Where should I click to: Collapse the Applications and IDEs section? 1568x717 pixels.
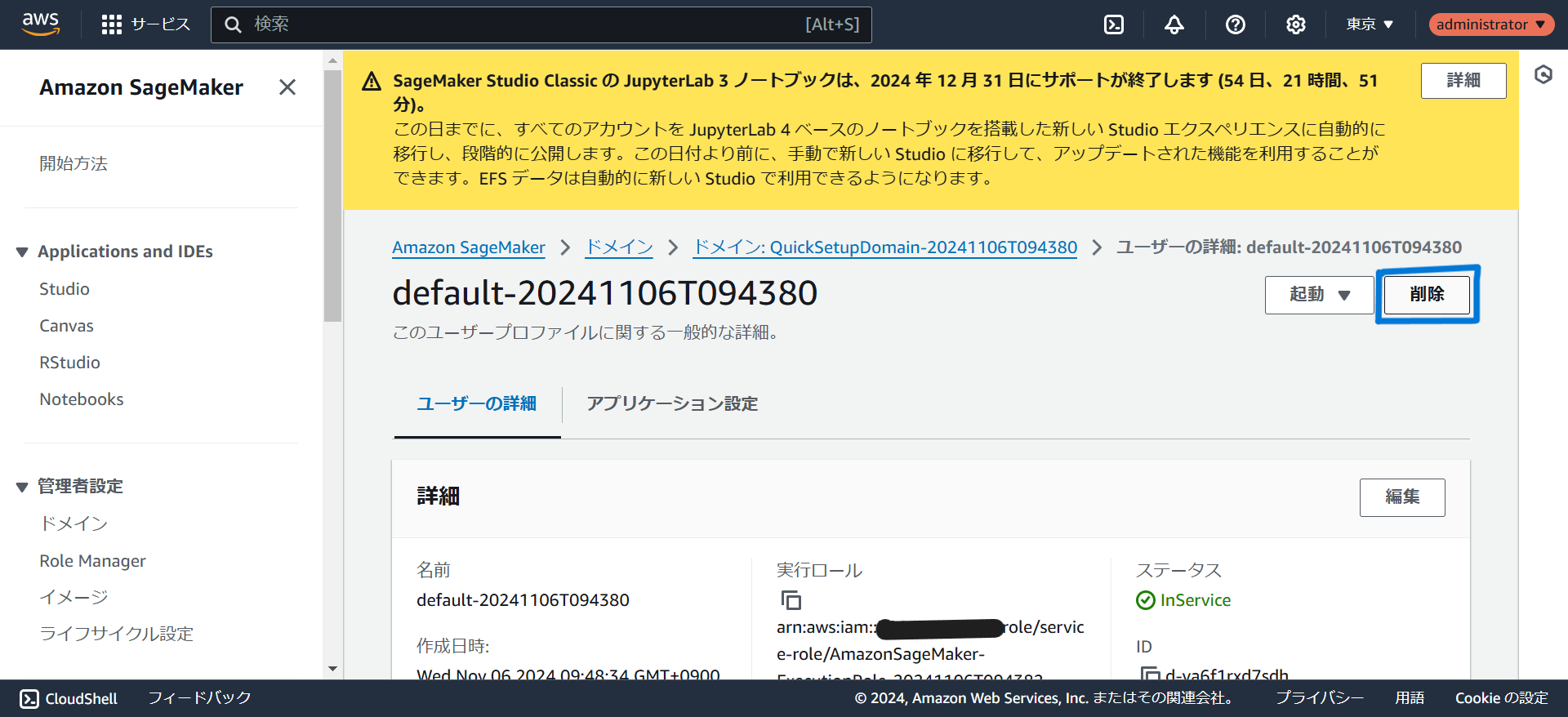click(x=22, y=252)
